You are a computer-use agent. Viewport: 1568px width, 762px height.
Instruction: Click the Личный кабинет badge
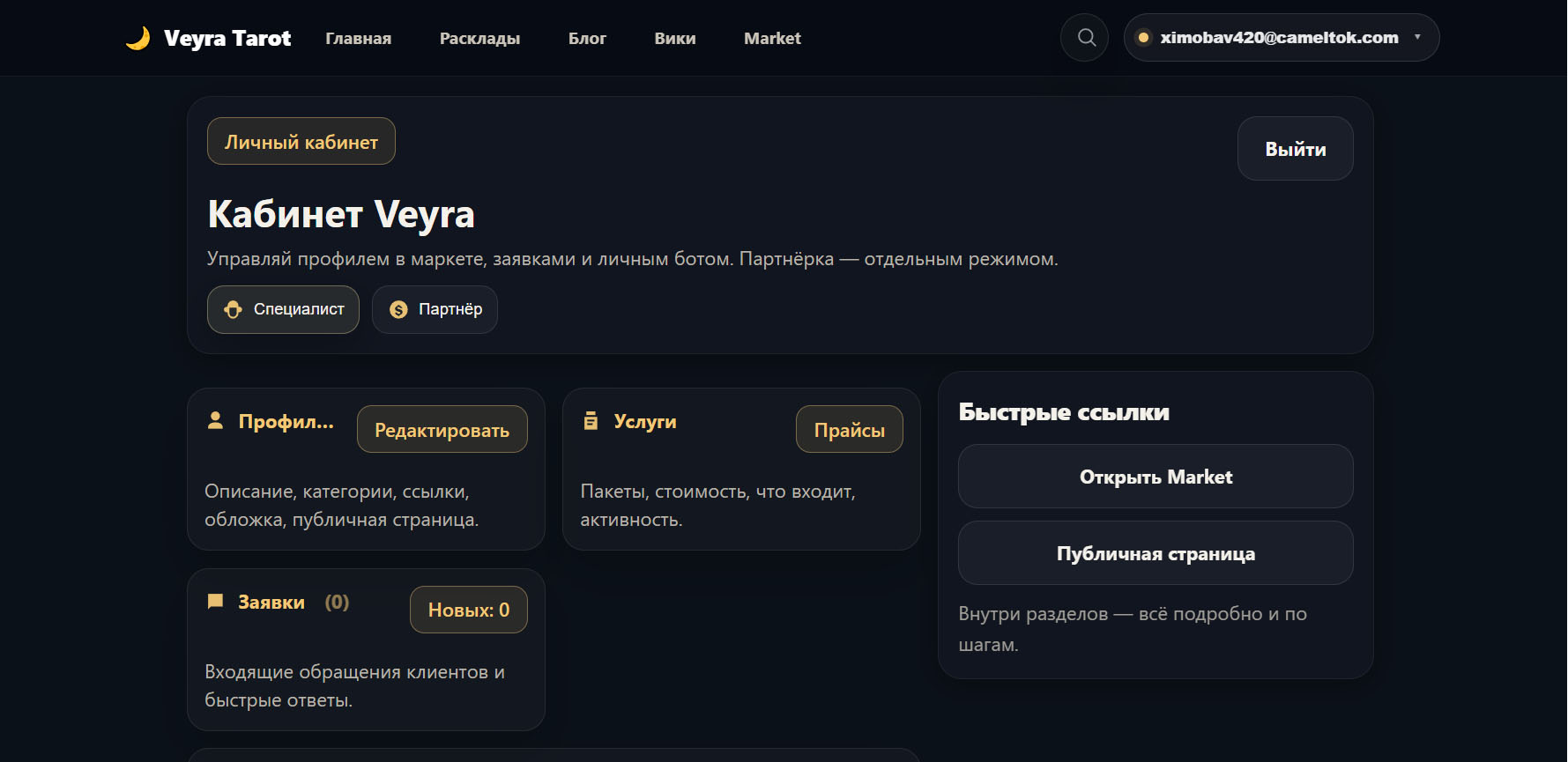(301, 141)
